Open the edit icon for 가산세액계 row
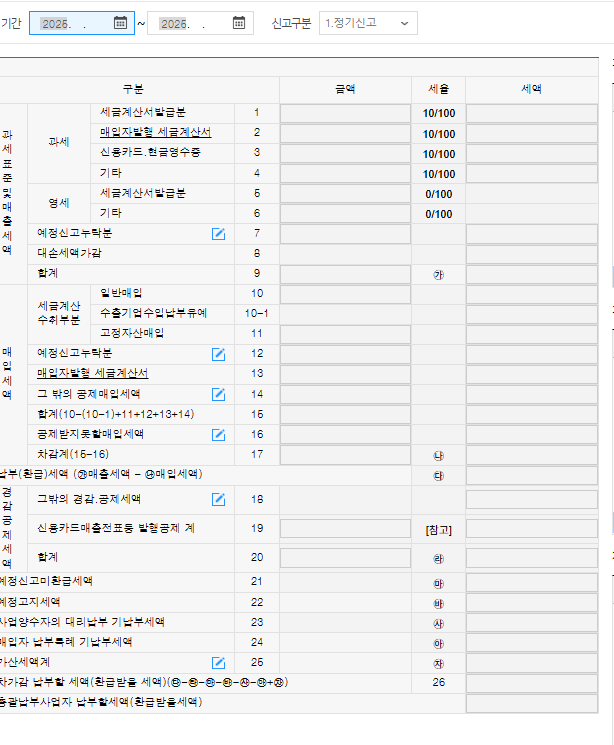 pyautogui.click(x=218, y=663)
